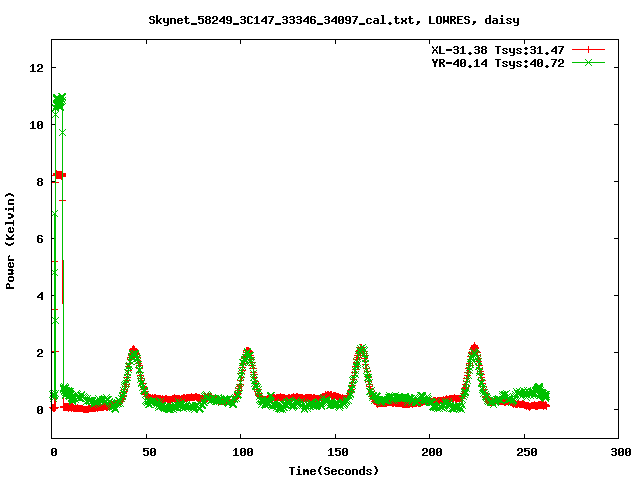Viewport: 640px width, 480px height.
Task: Click x-axis tick label 150
Action: pos(337,452)
